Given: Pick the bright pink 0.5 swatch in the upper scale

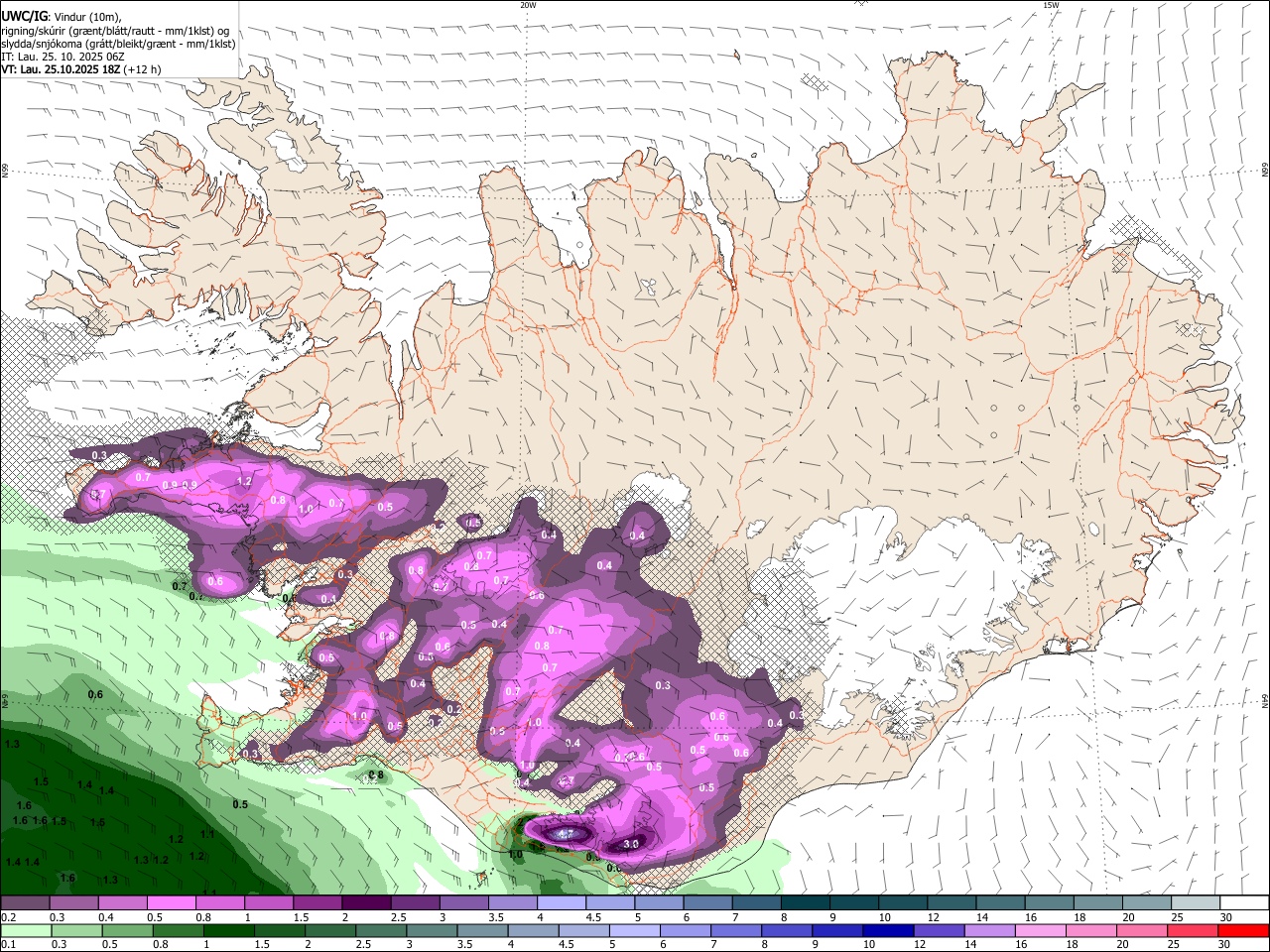Looking at the screenshot, I should point(171,902).
